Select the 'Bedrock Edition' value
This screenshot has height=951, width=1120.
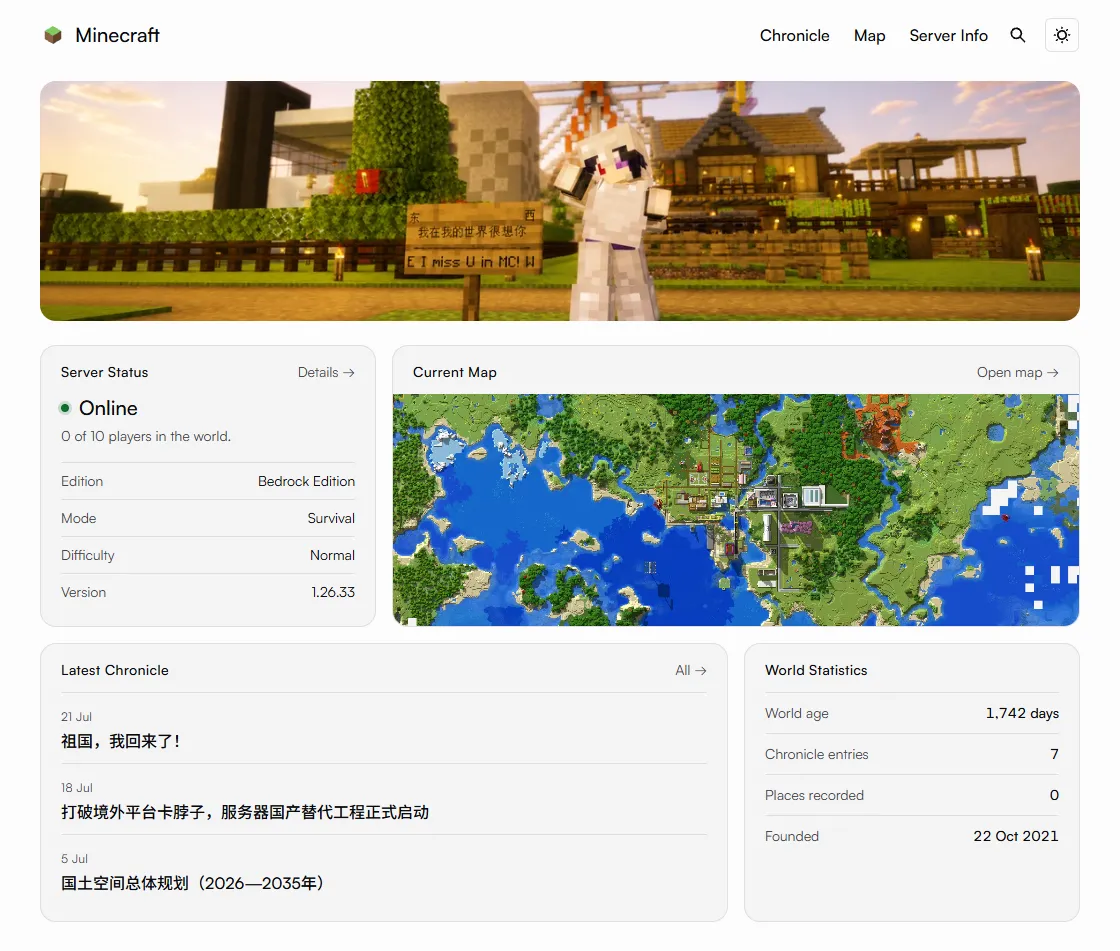(x=306, y=481)
